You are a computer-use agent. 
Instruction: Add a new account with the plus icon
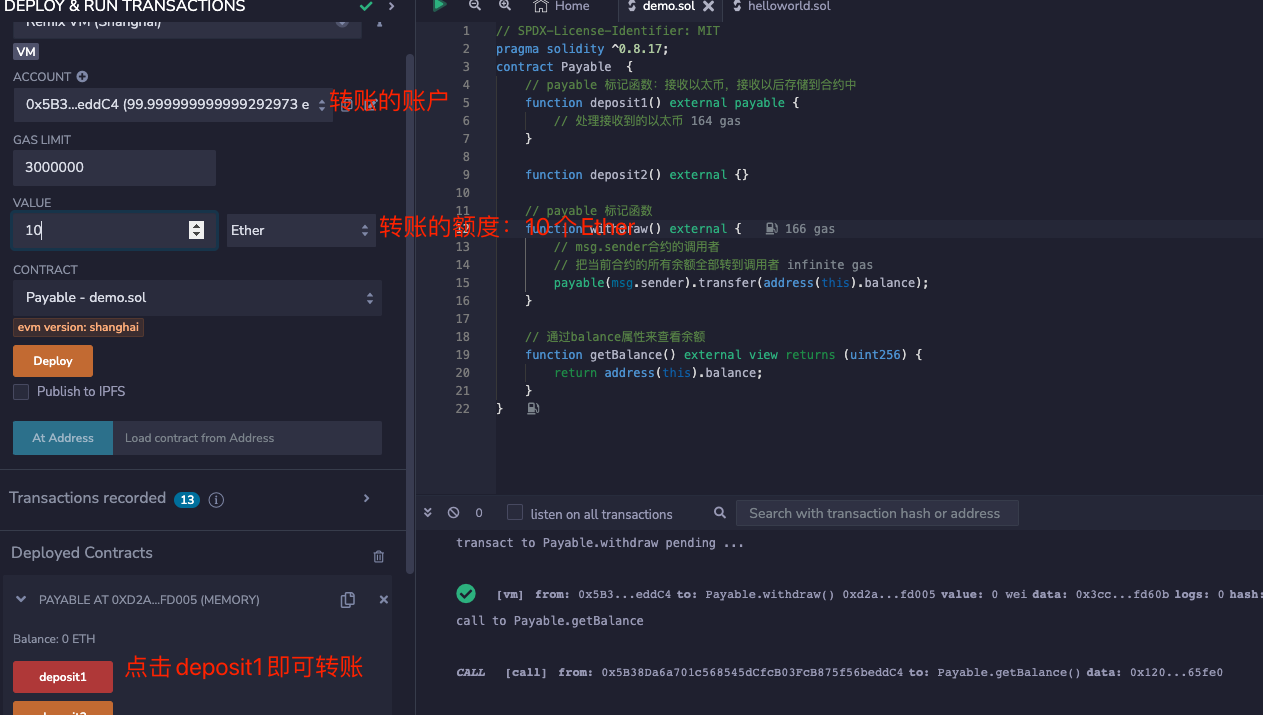point(82,77)
